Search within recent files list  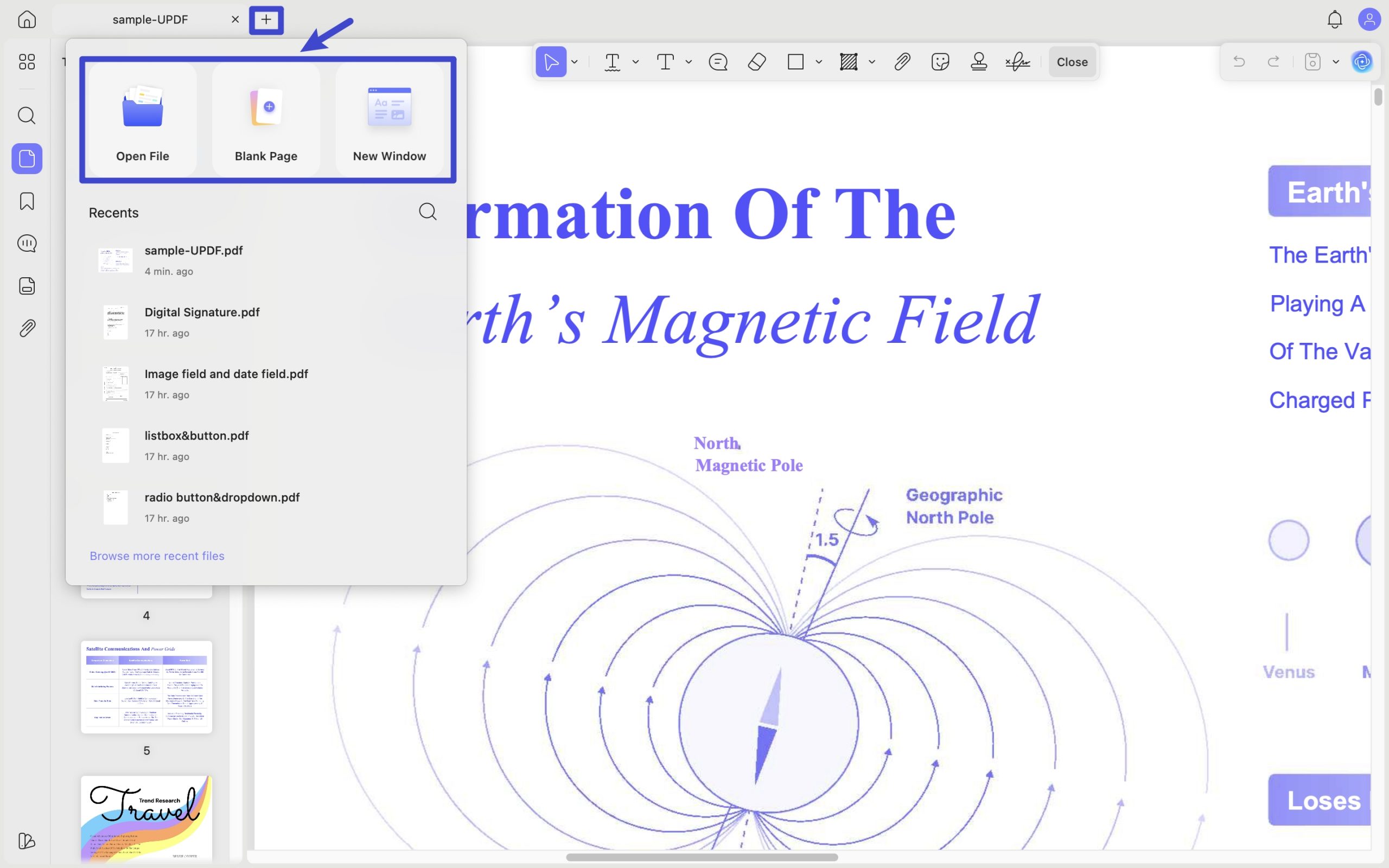(x=428, y=212)
